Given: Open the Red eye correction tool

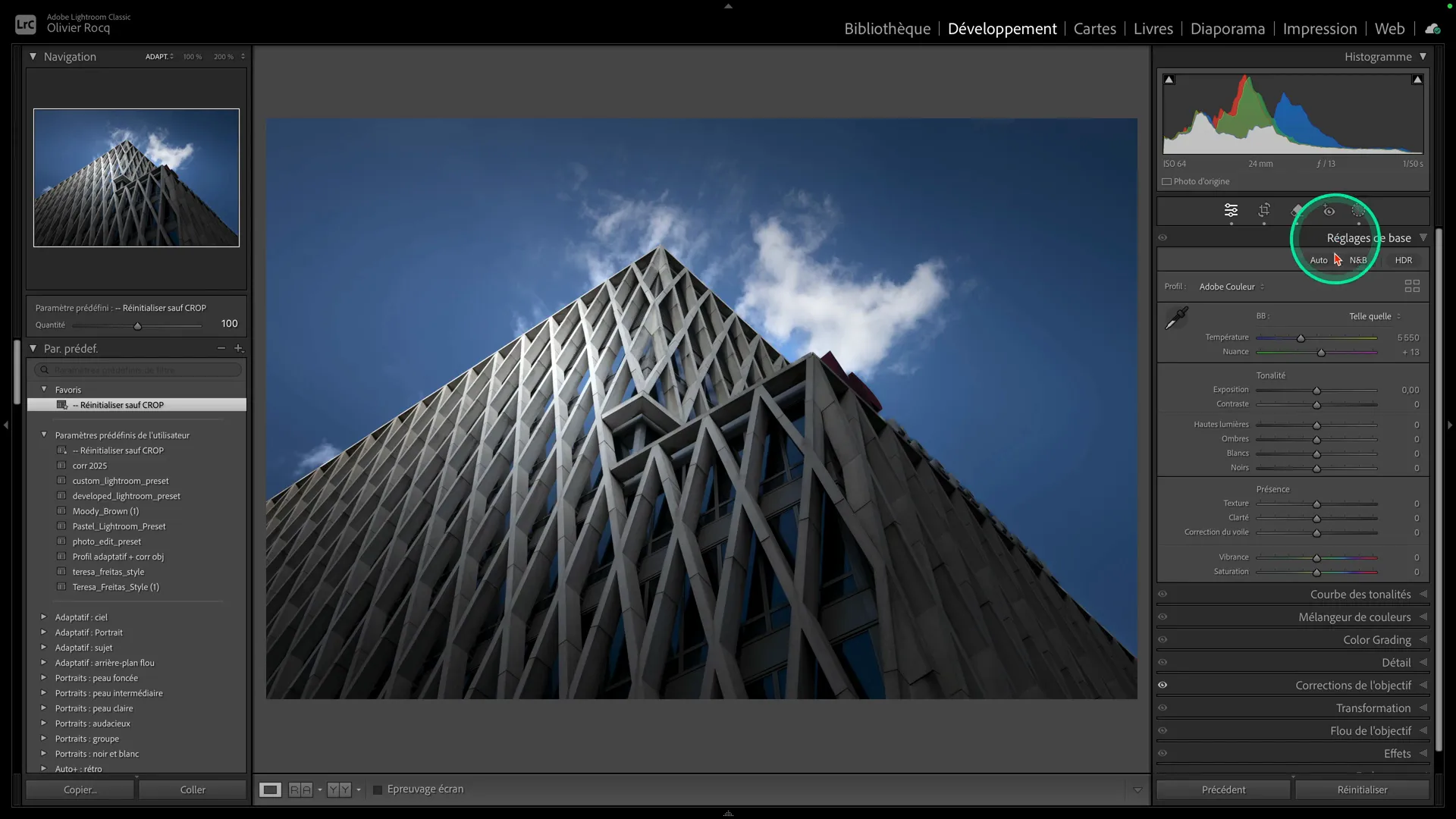Looking at the screenshot, I should click(x=1329, y=211).
